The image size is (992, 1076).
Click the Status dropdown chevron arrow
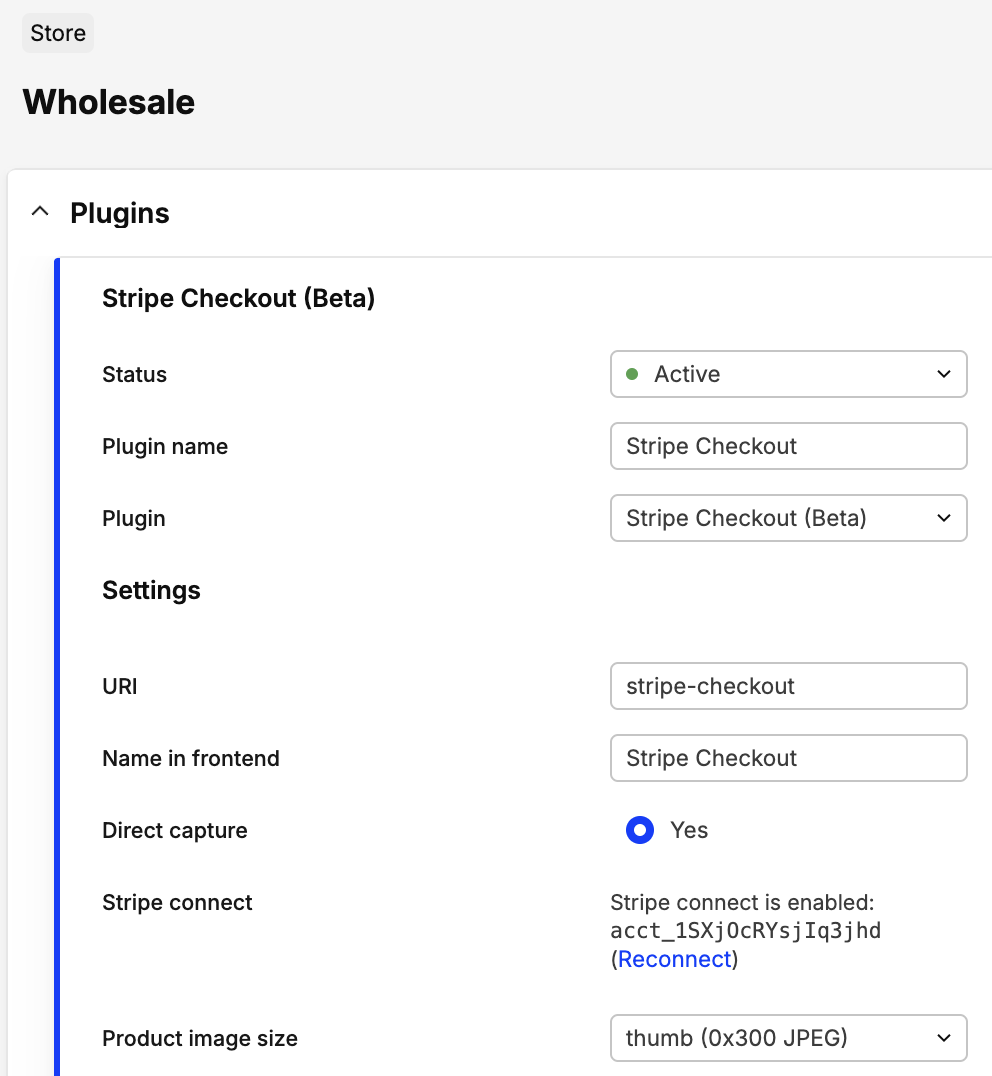coord(943,374)
